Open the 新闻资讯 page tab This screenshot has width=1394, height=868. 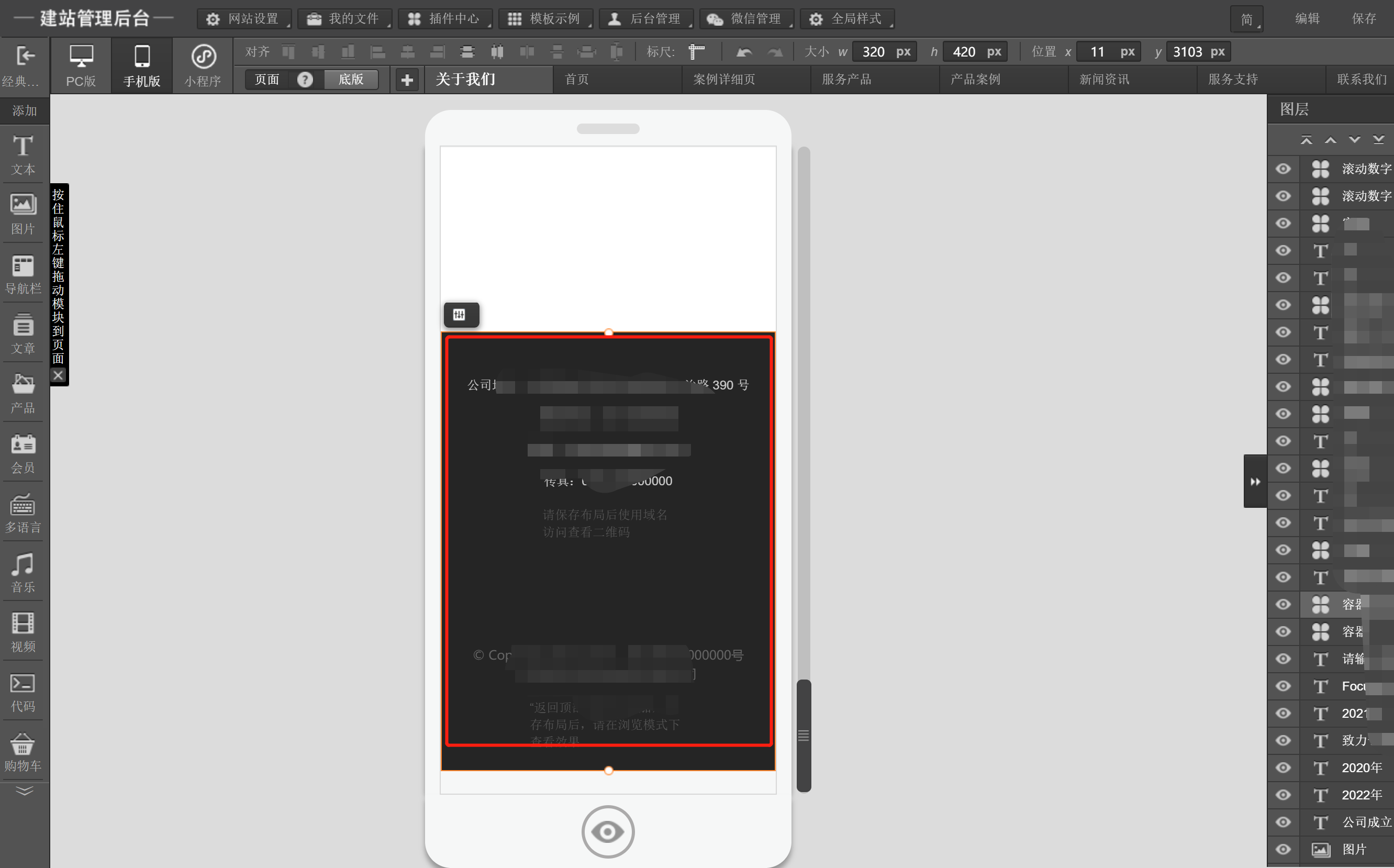coord(1104,79)
